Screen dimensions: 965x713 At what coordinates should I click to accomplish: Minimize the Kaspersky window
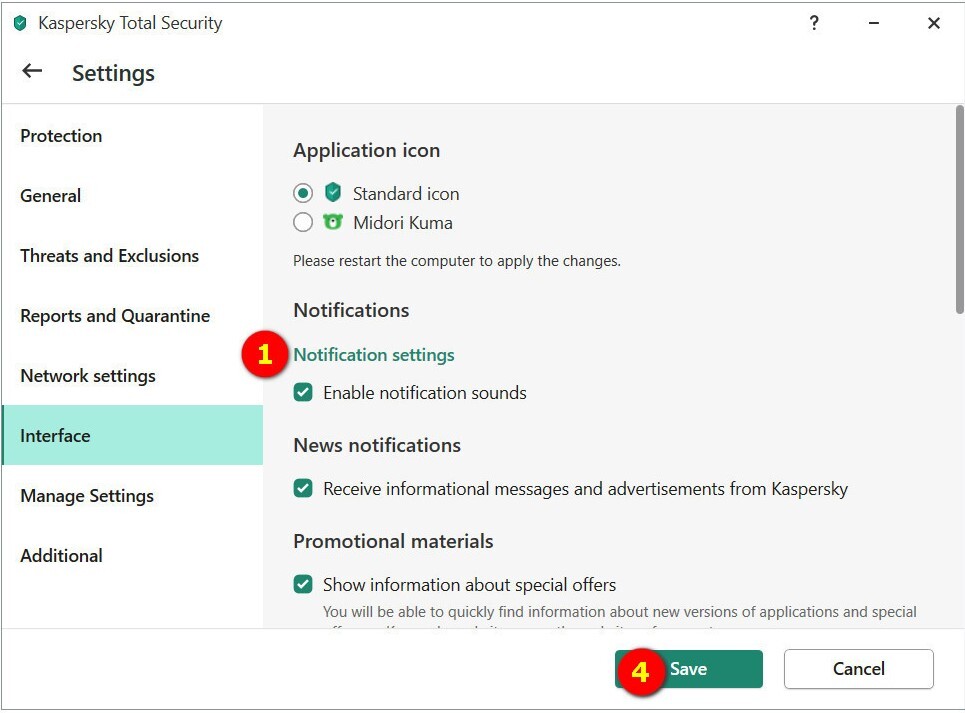click(873, 23)
